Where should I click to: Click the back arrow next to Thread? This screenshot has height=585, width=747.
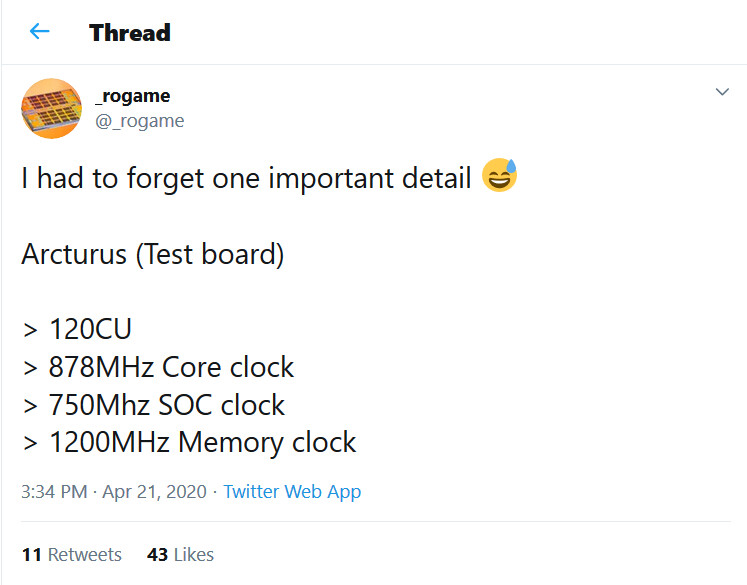click(x=39, y=31)
